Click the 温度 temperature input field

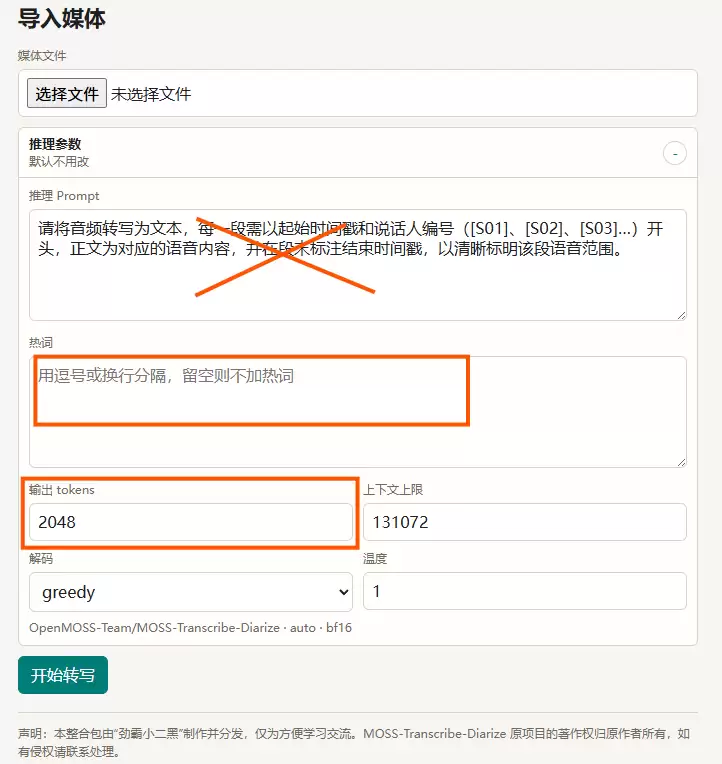(x=525, y=591)
